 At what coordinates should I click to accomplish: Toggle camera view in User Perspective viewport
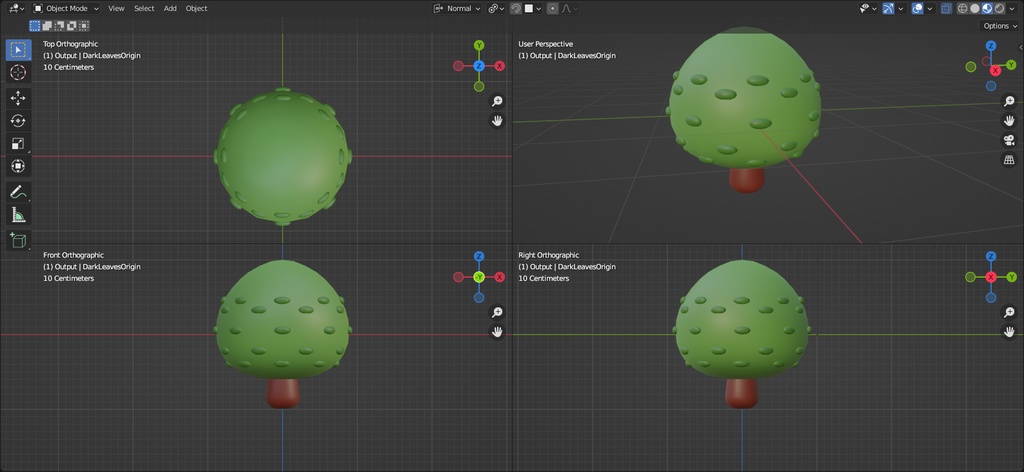coord(1009,140)
